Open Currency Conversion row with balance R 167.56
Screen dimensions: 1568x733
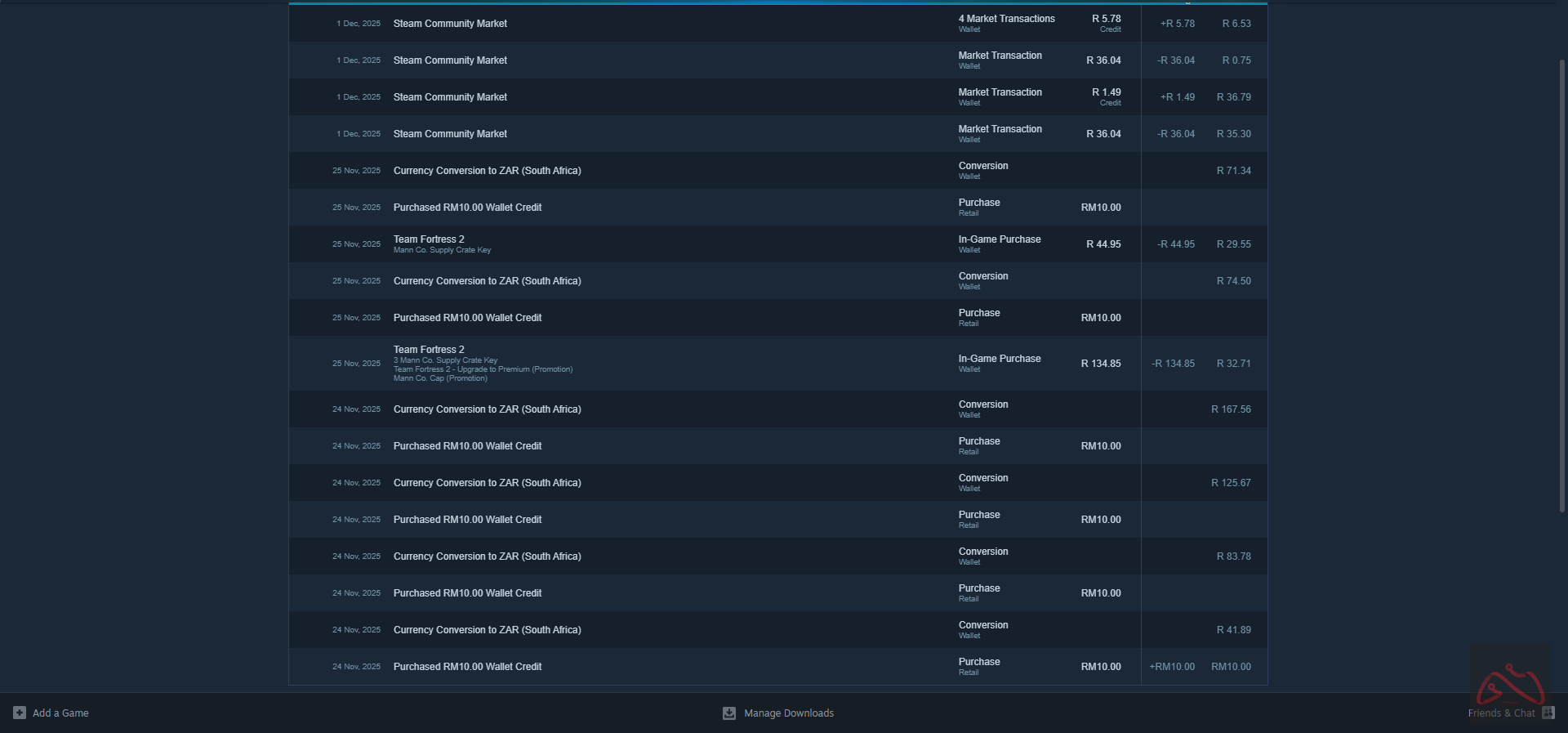pos(777,409)
